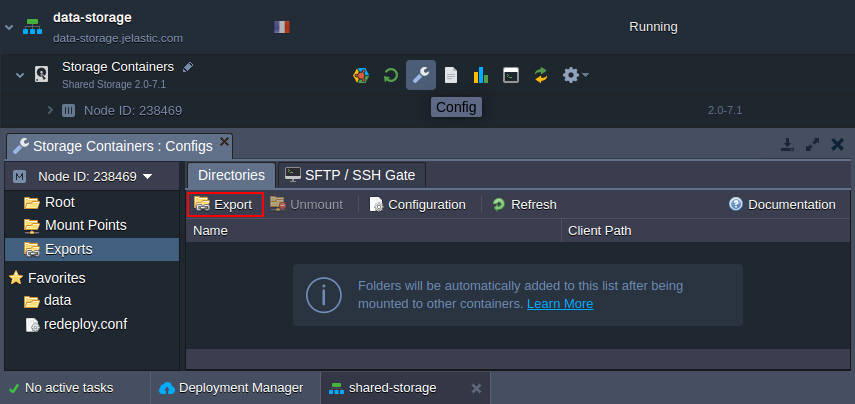Edit Storage Containers name with pencil icon

click(x=188, y=67)
